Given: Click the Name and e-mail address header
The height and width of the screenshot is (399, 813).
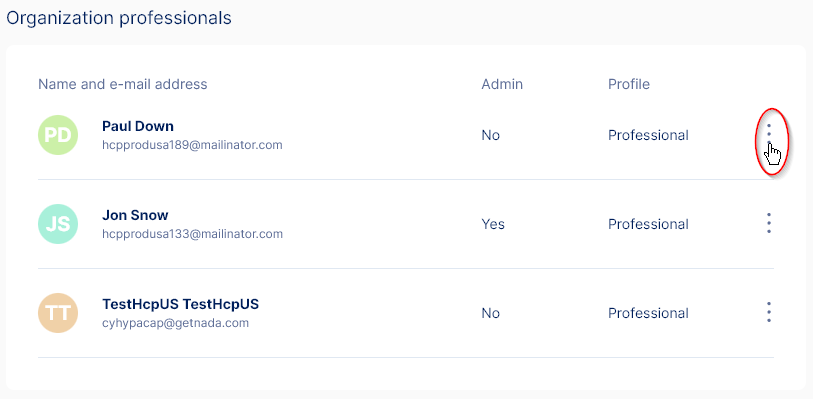Looking at the screenshot, I should pos(122,84).
